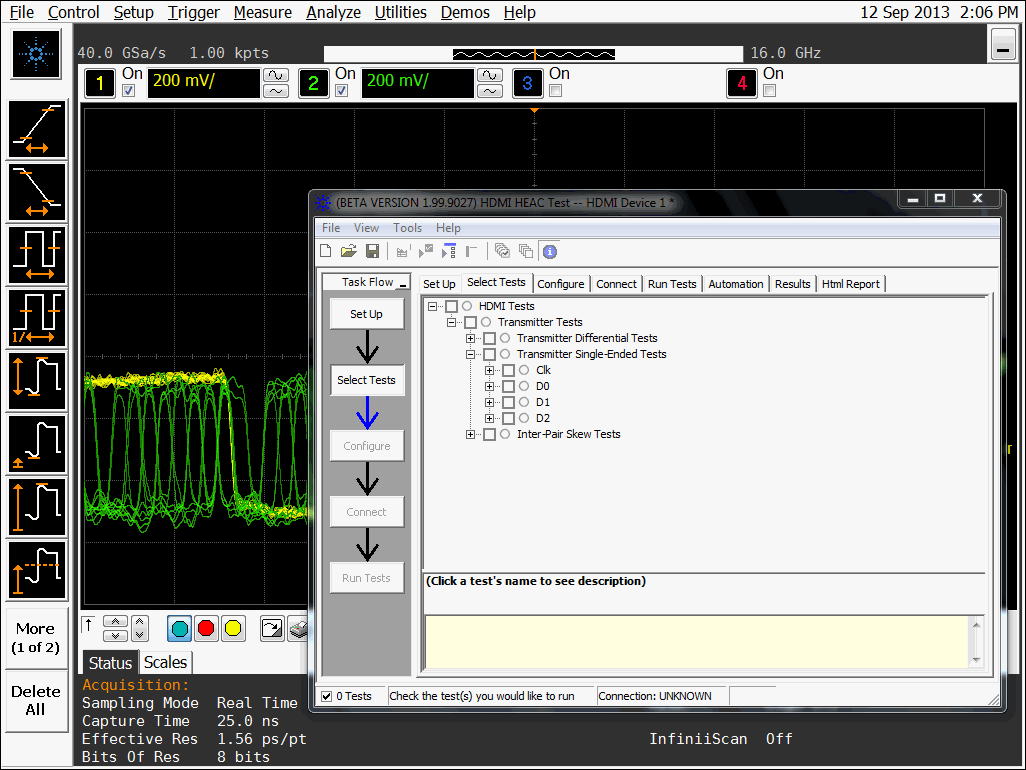Collapse the Transmitter Single-Ended Tests node
1026x770 pixels.
[x=471, y=355]
